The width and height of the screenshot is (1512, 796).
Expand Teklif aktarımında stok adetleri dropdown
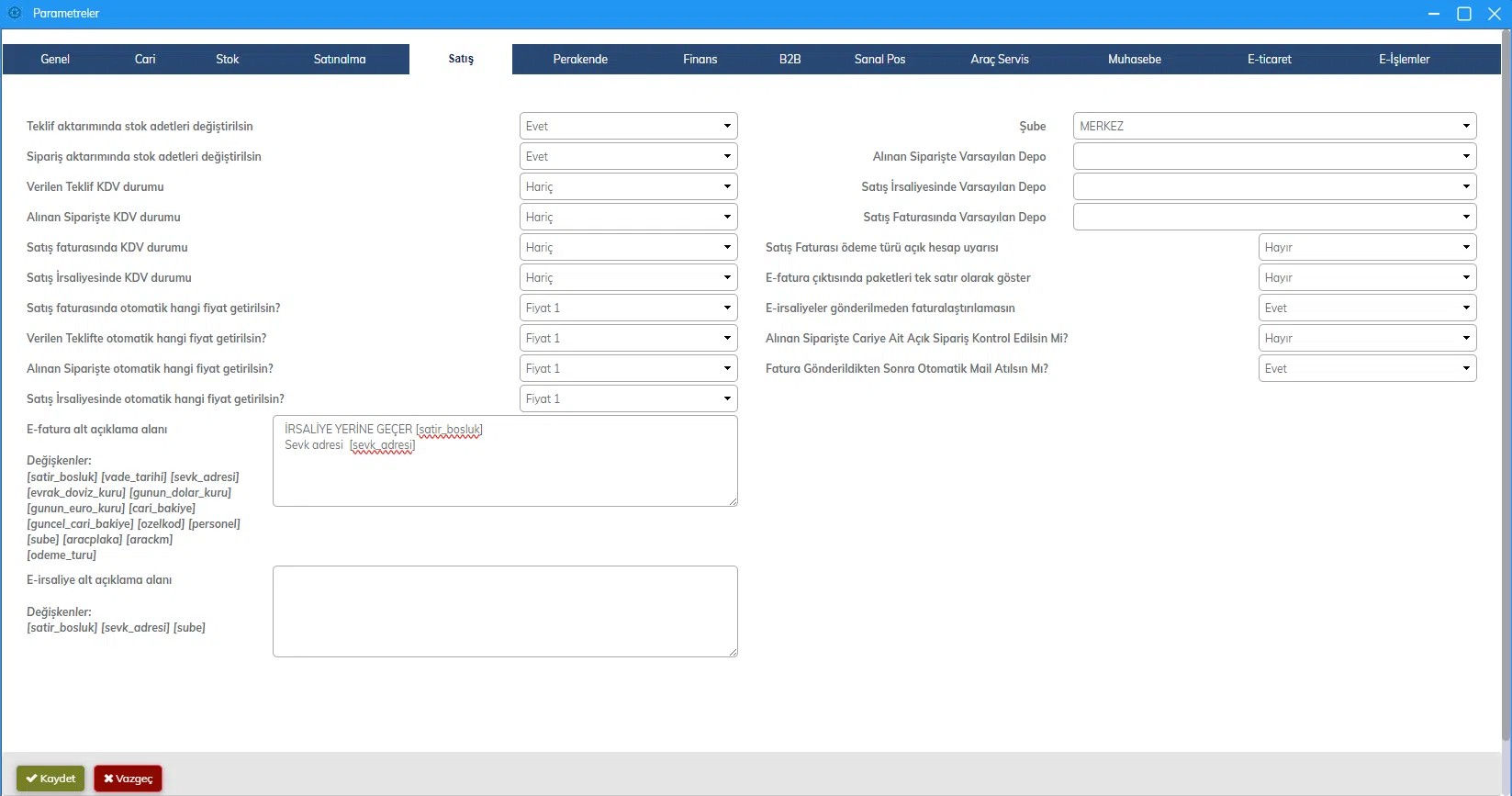628,126
